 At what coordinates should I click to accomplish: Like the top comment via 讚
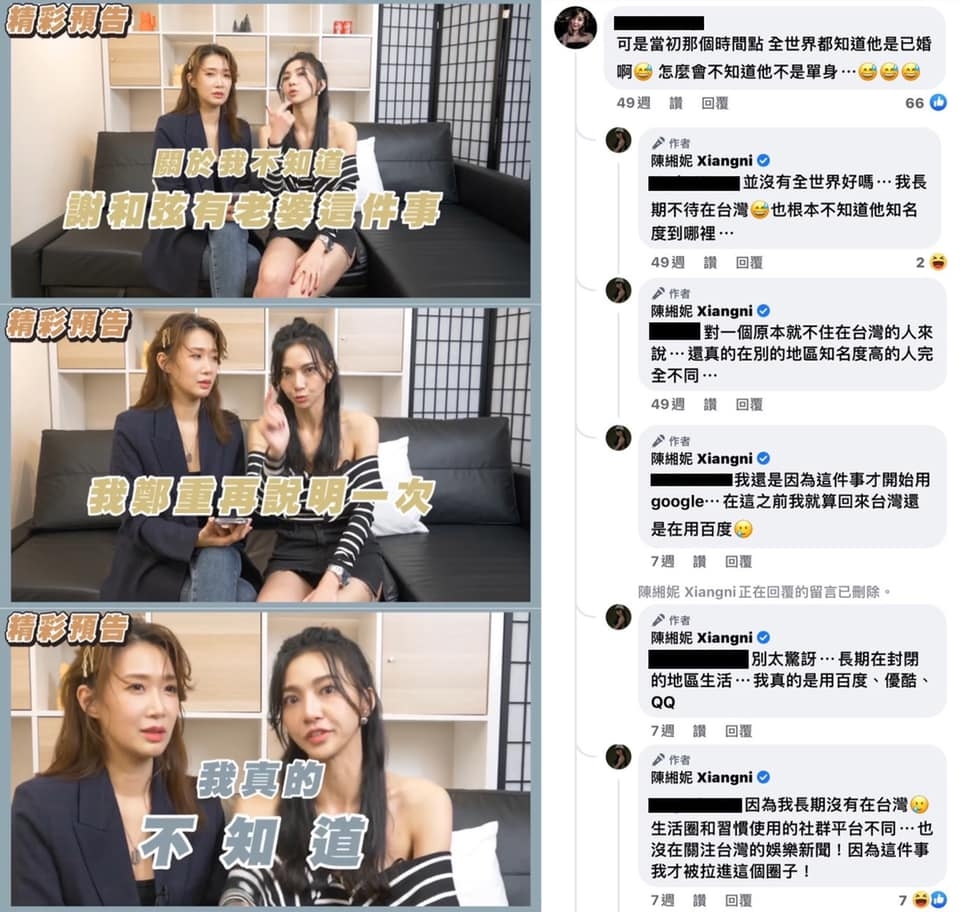click(x=676, y=103)
